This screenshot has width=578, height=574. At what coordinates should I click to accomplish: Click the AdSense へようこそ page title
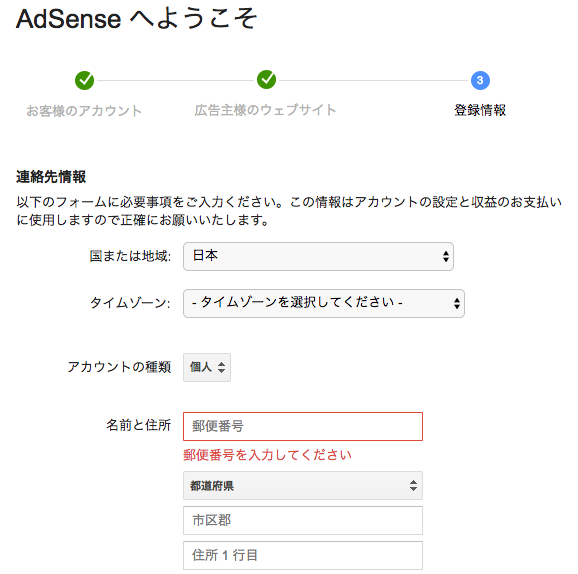point(136,18)
